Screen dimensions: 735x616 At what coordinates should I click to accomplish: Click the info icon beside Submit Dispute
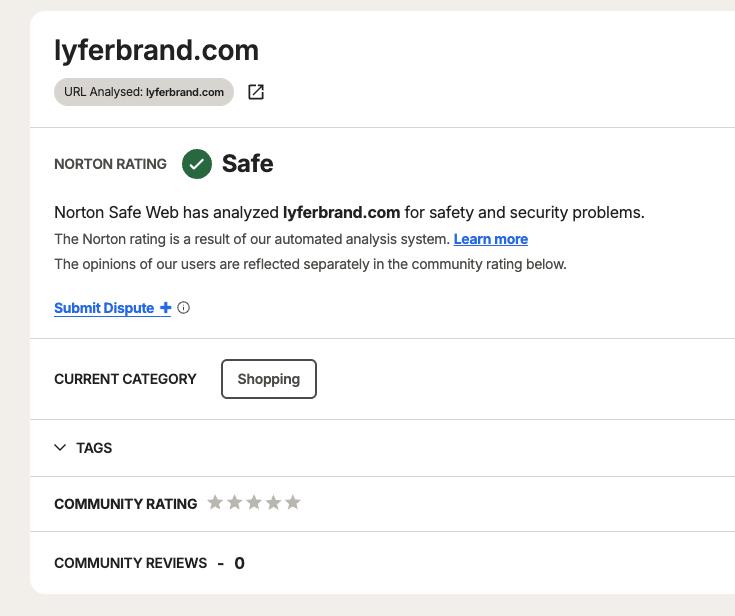point(184,308)
